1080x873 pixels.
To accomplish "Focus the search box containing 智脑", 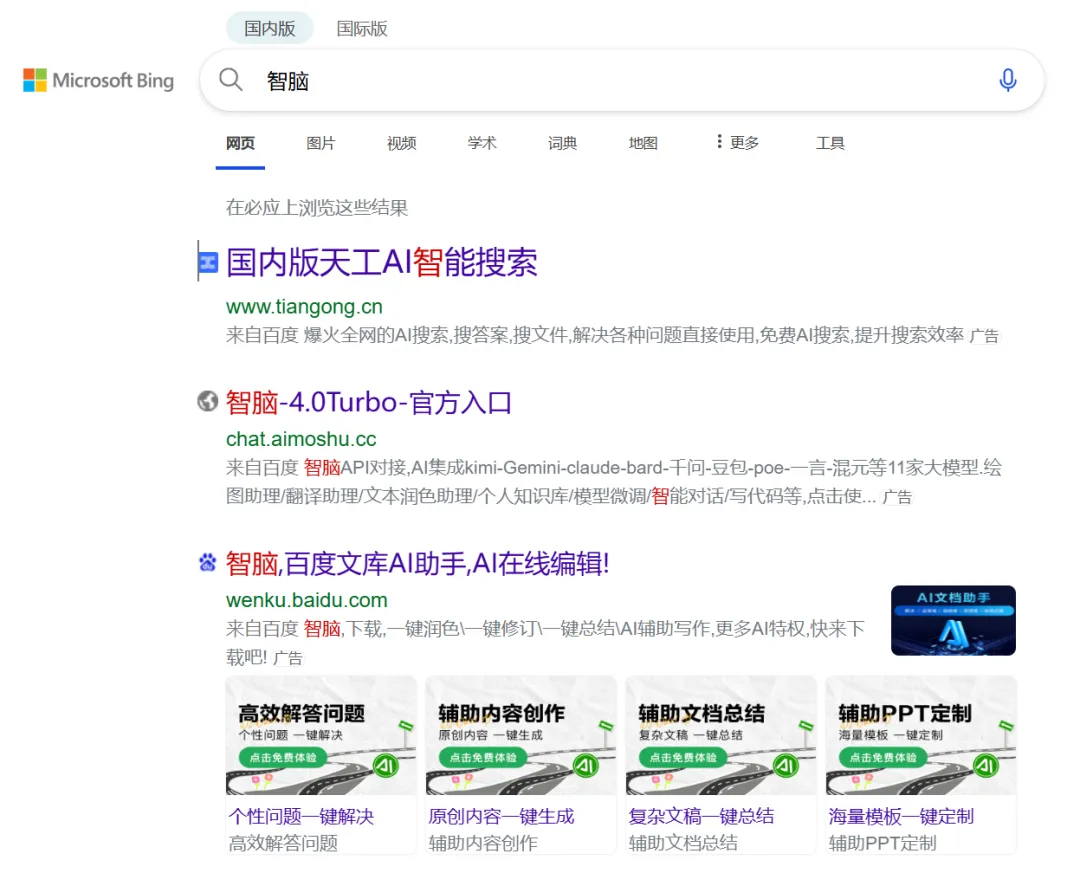I will click(x=623, y=81).
